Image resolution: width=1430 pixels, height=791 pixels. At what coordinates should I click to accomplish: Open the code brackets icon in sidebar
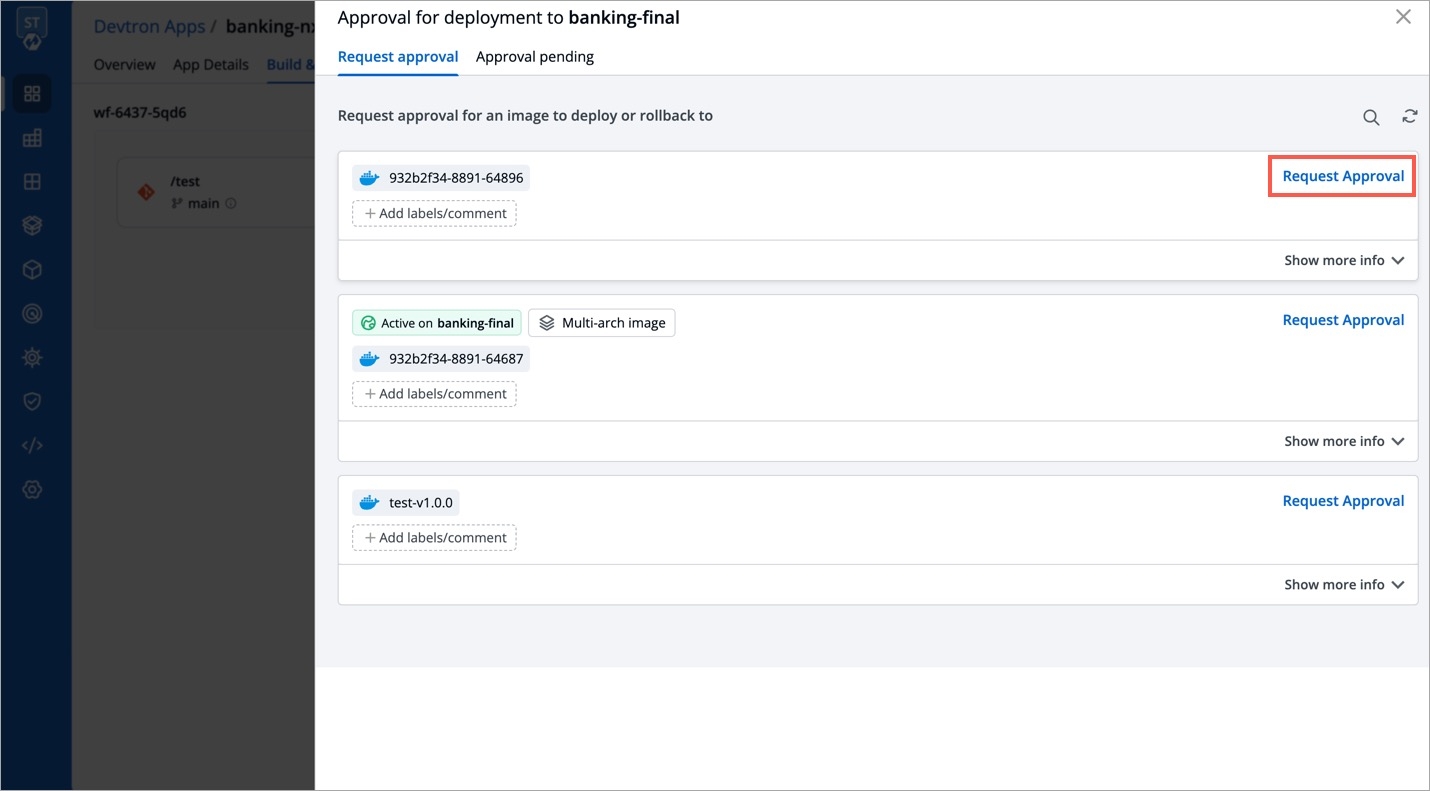click(x=32, y=445)
